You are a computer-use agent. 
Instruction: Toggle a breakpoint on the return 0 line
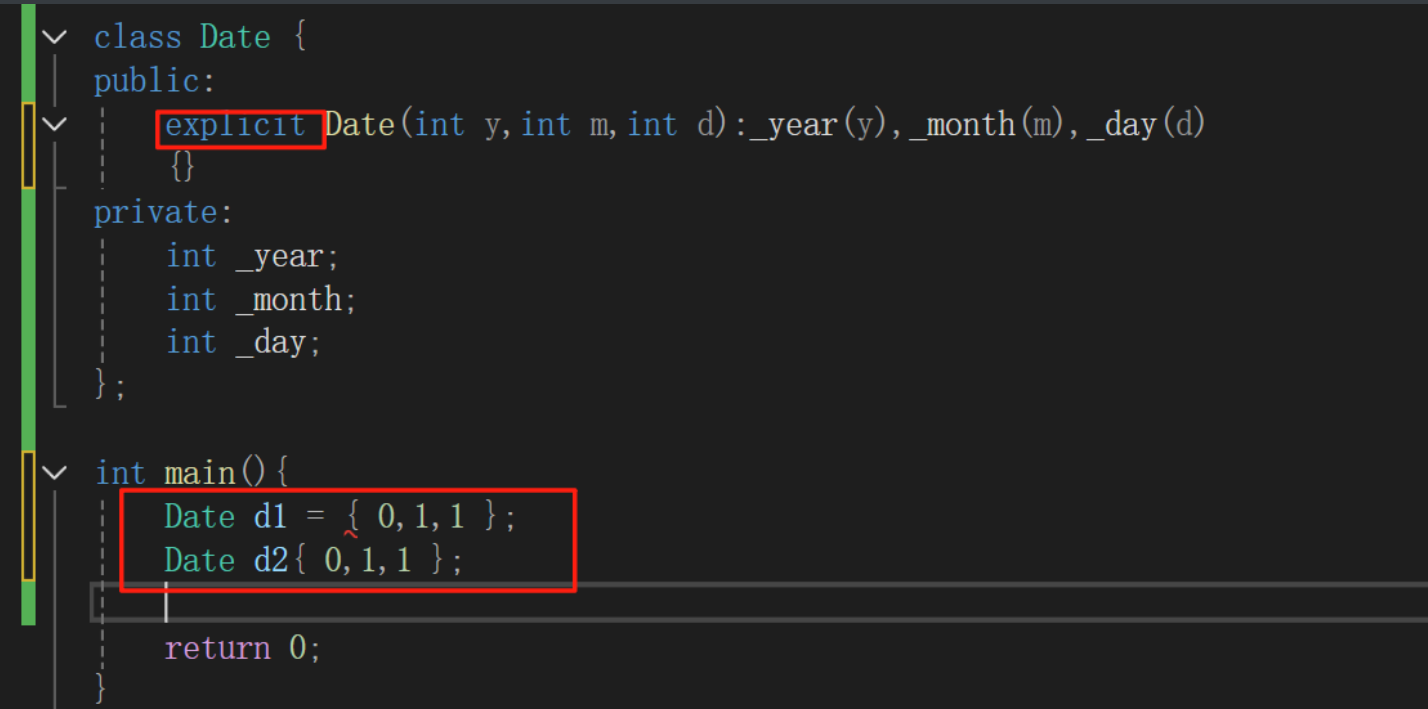10,648
